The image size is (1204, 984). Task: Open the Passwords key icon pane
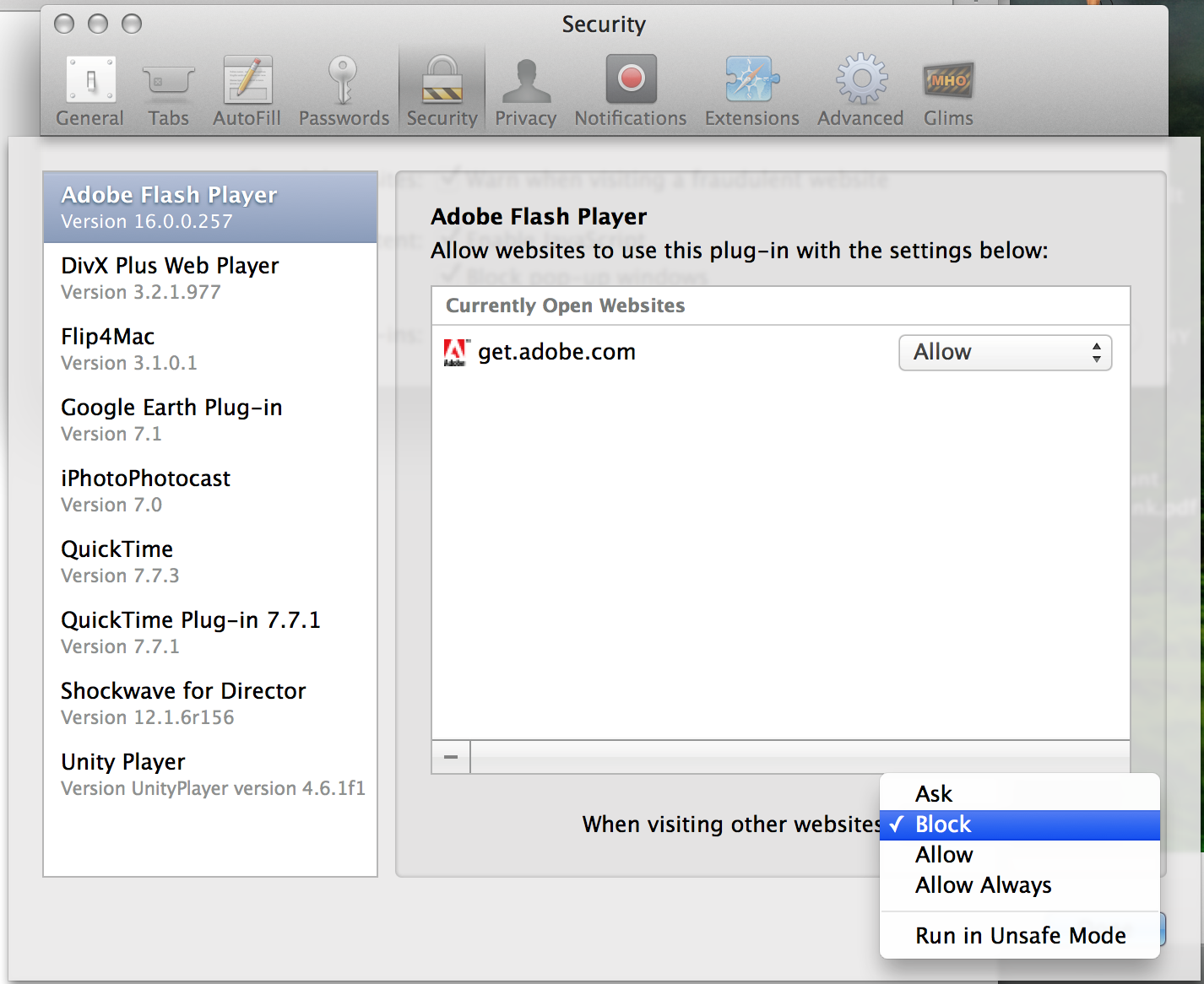tap(344, 91)
